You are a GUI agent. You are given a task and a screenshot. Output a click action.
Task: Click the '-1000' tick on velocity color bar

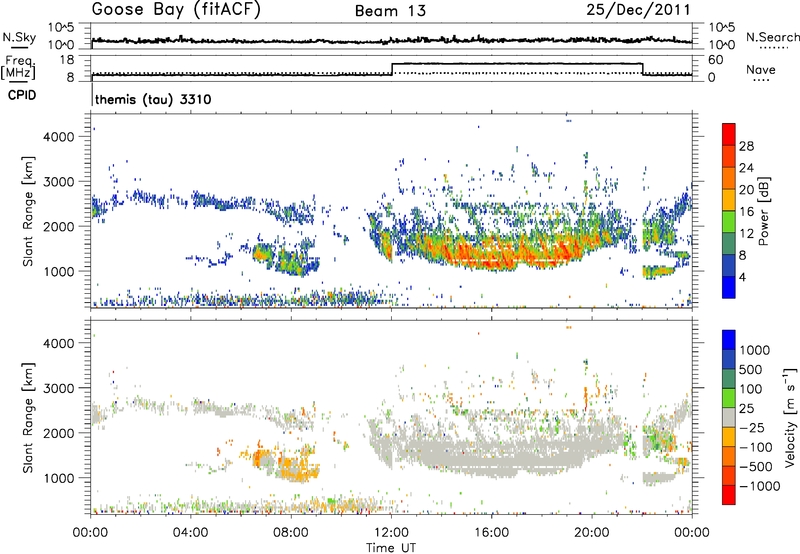759,486
